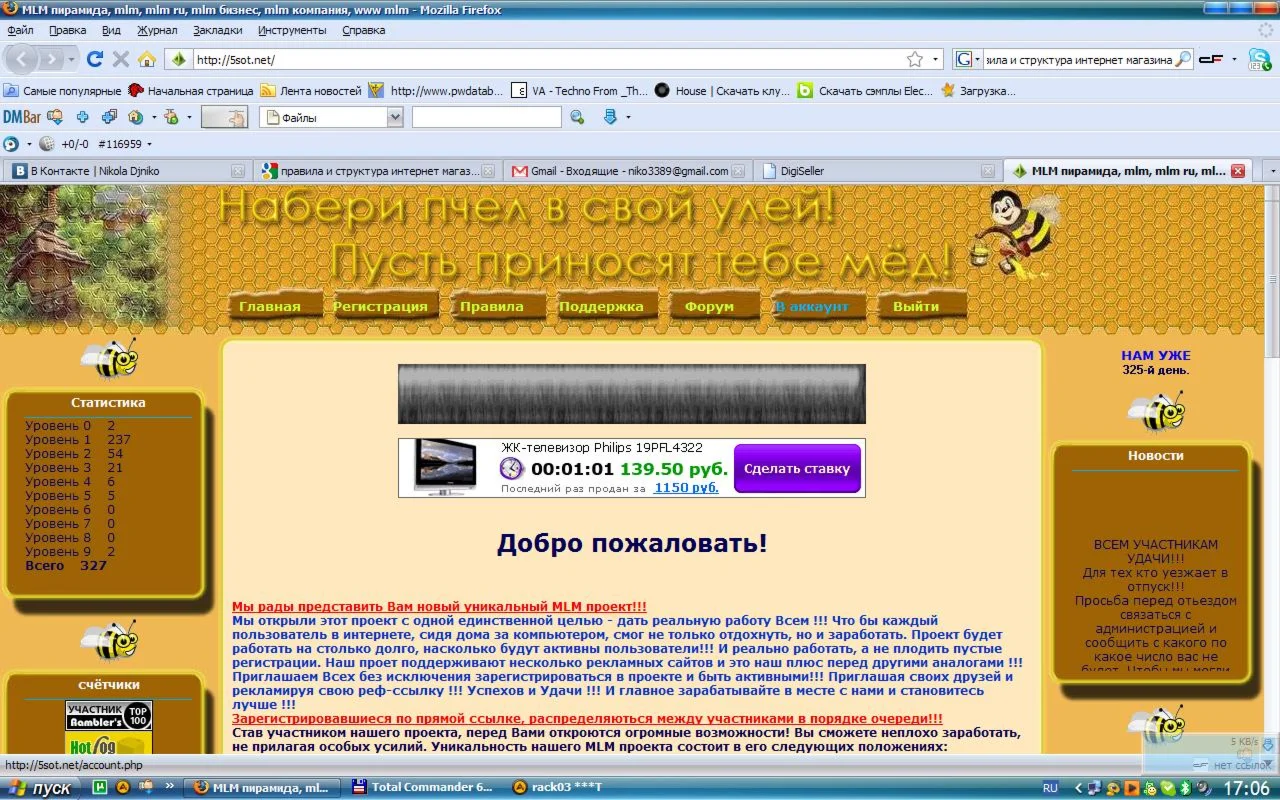
Task: Reload the current page
Action: coord(94,60)
